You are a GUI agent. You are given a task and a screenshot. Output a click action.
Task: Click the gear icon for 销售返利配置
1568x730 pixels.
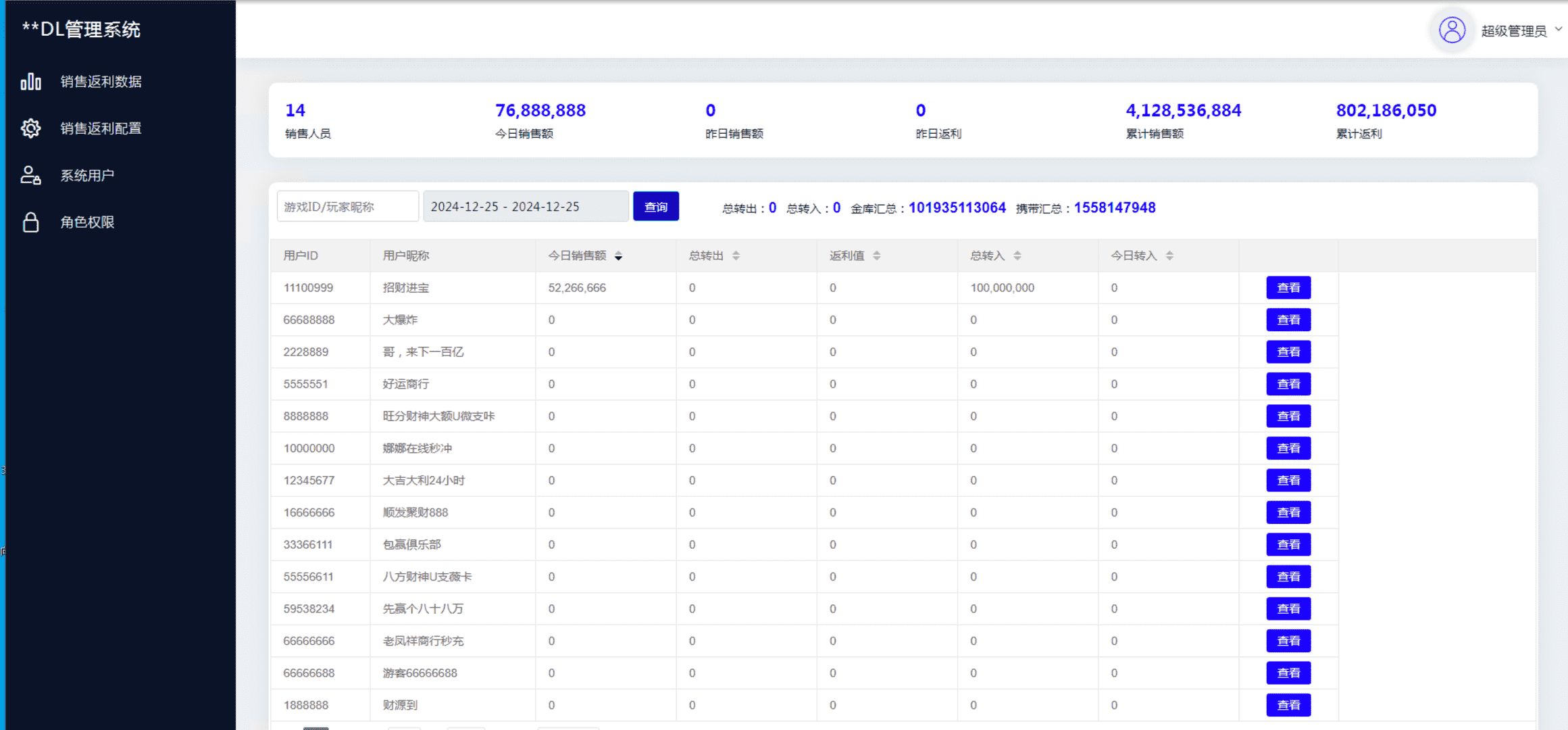click(30, 128)
